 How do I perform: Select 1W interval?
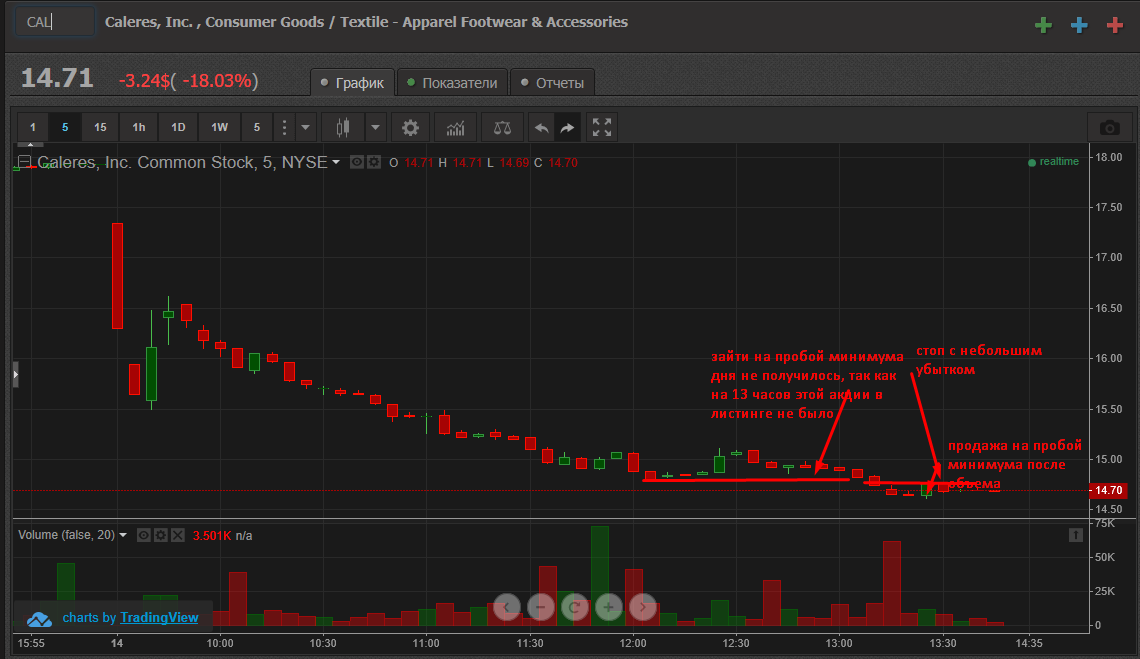pos(220,128)
